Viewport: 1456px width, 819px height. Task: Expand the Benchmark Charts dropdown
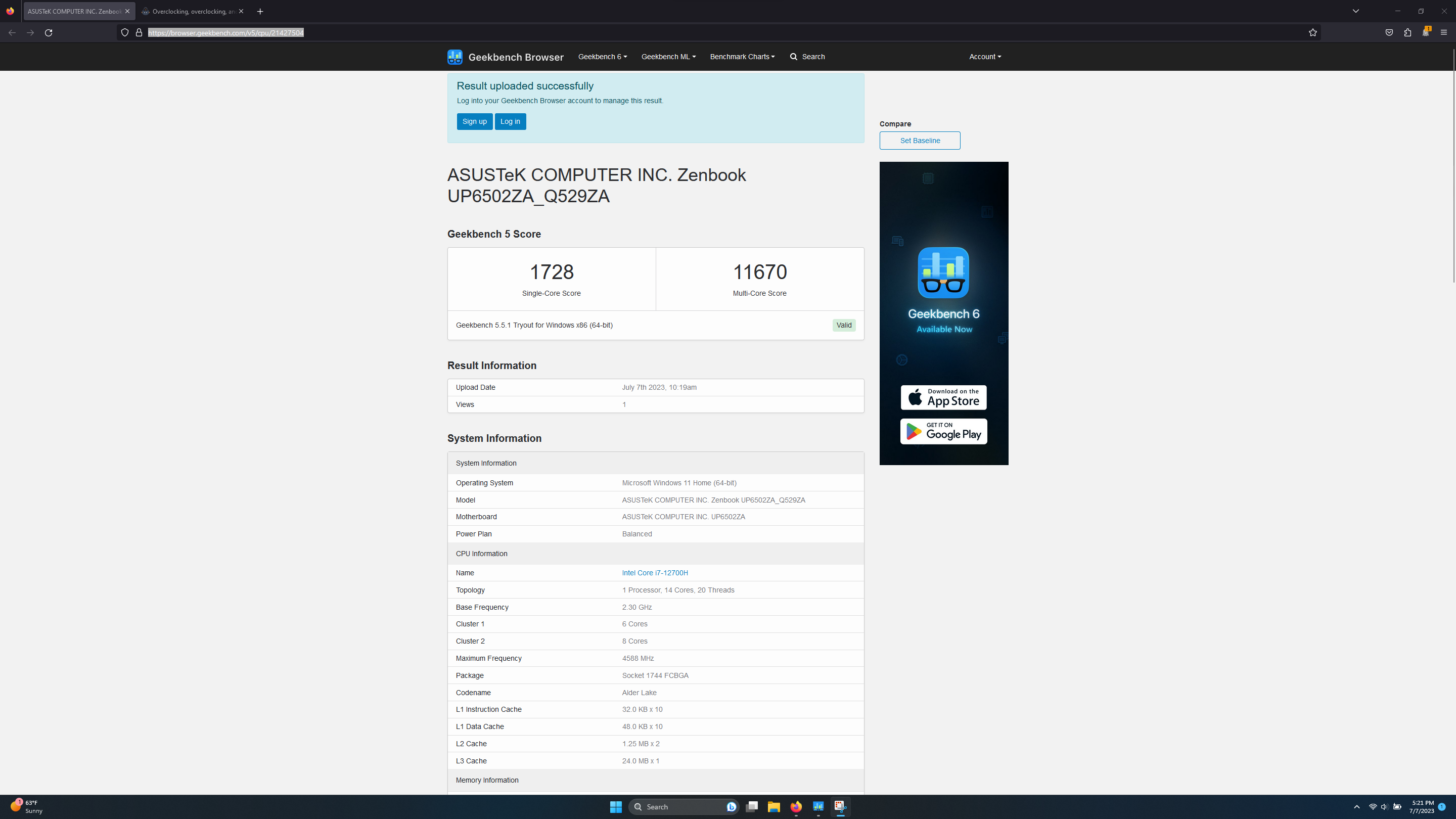point(742,57)
